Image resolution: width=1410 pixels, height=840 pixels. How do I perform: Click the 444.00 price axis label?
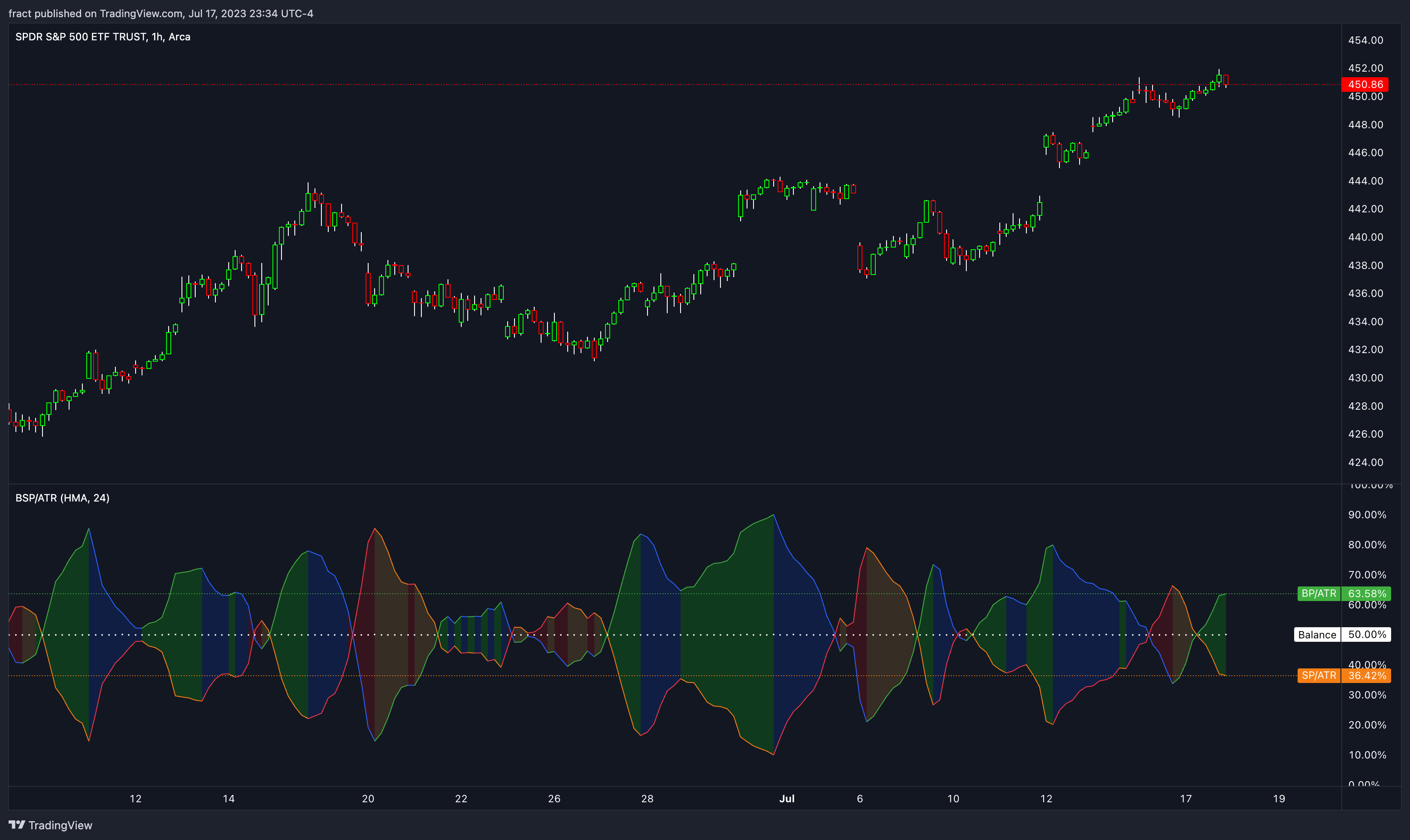point(1365,181)
